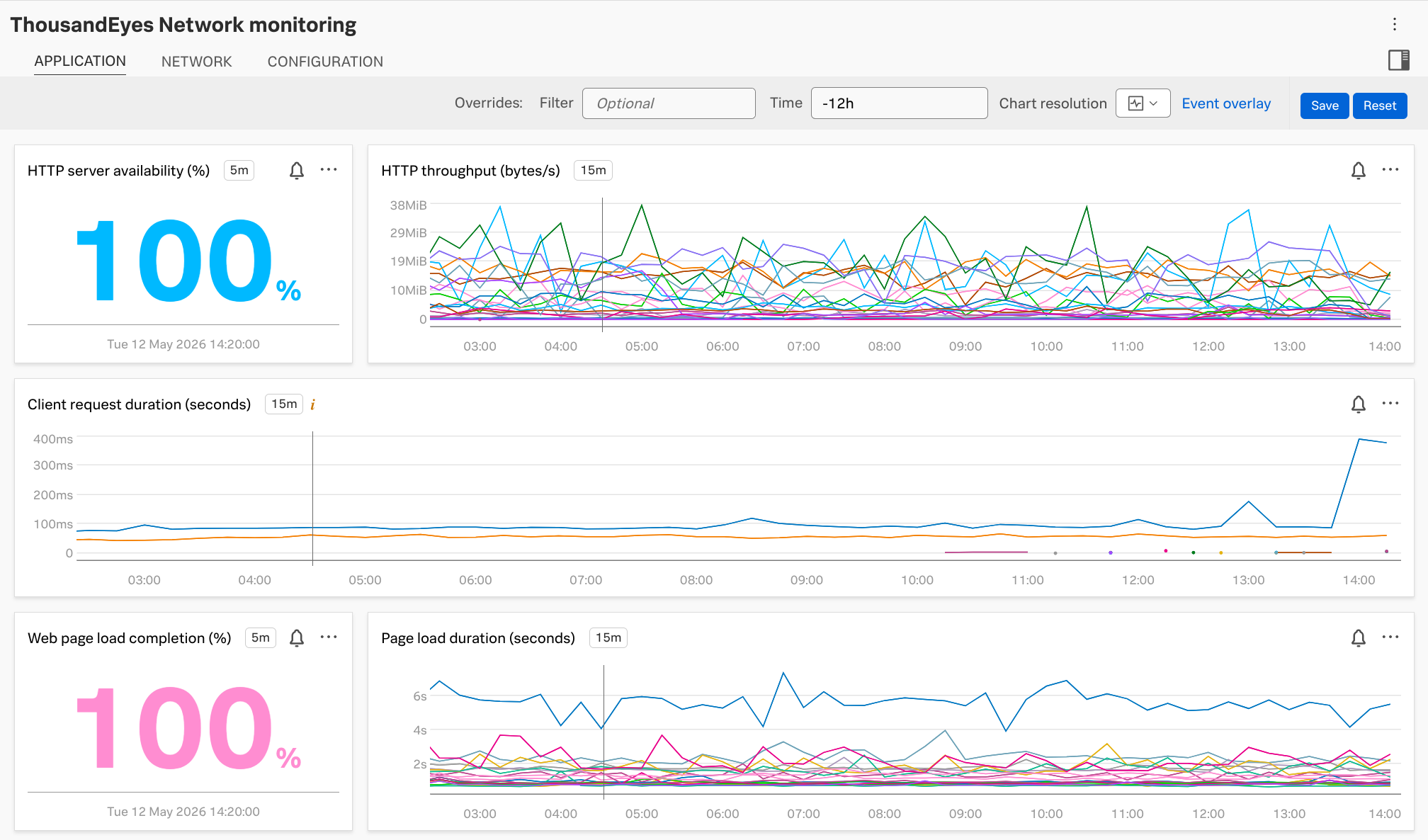Click the 38MiB axis label on throughput chart

pos(408,205)
